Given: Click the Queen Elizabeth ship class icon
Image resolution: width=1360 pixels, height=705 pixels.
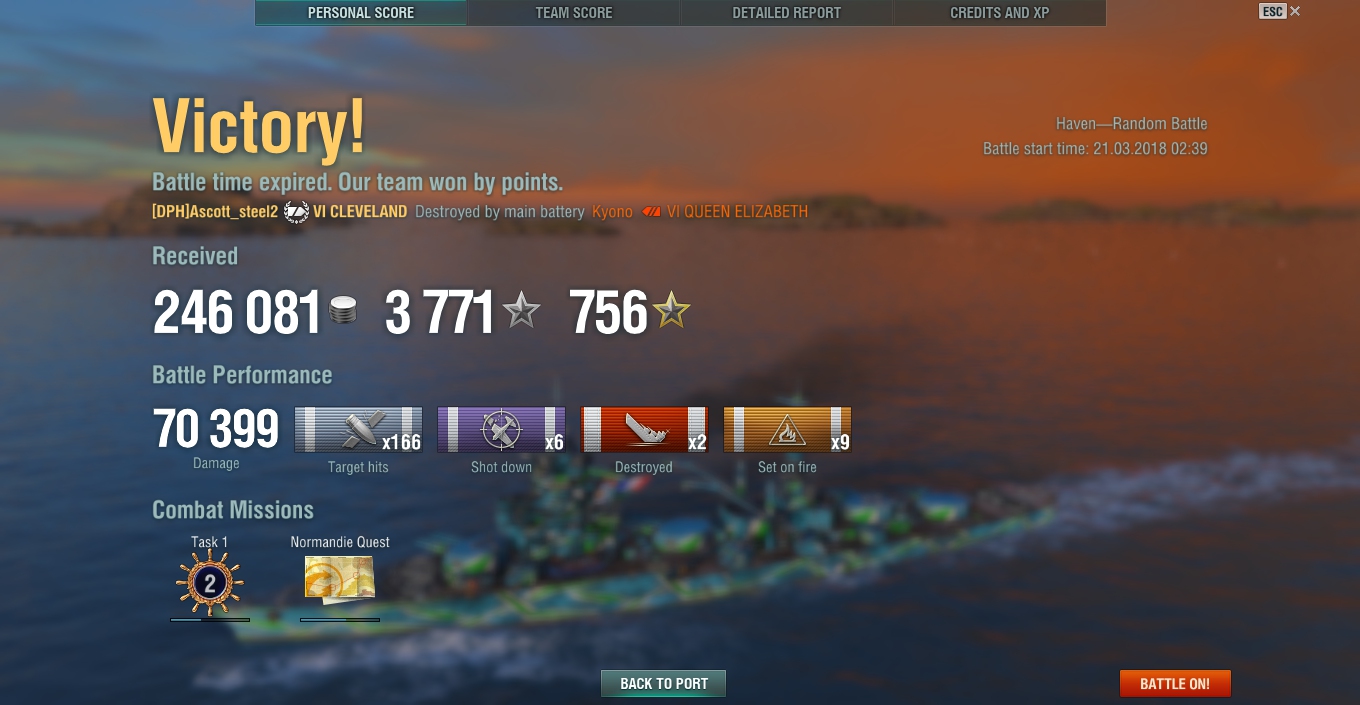Looking at the screenshot, I should click(x=651, y=212).
